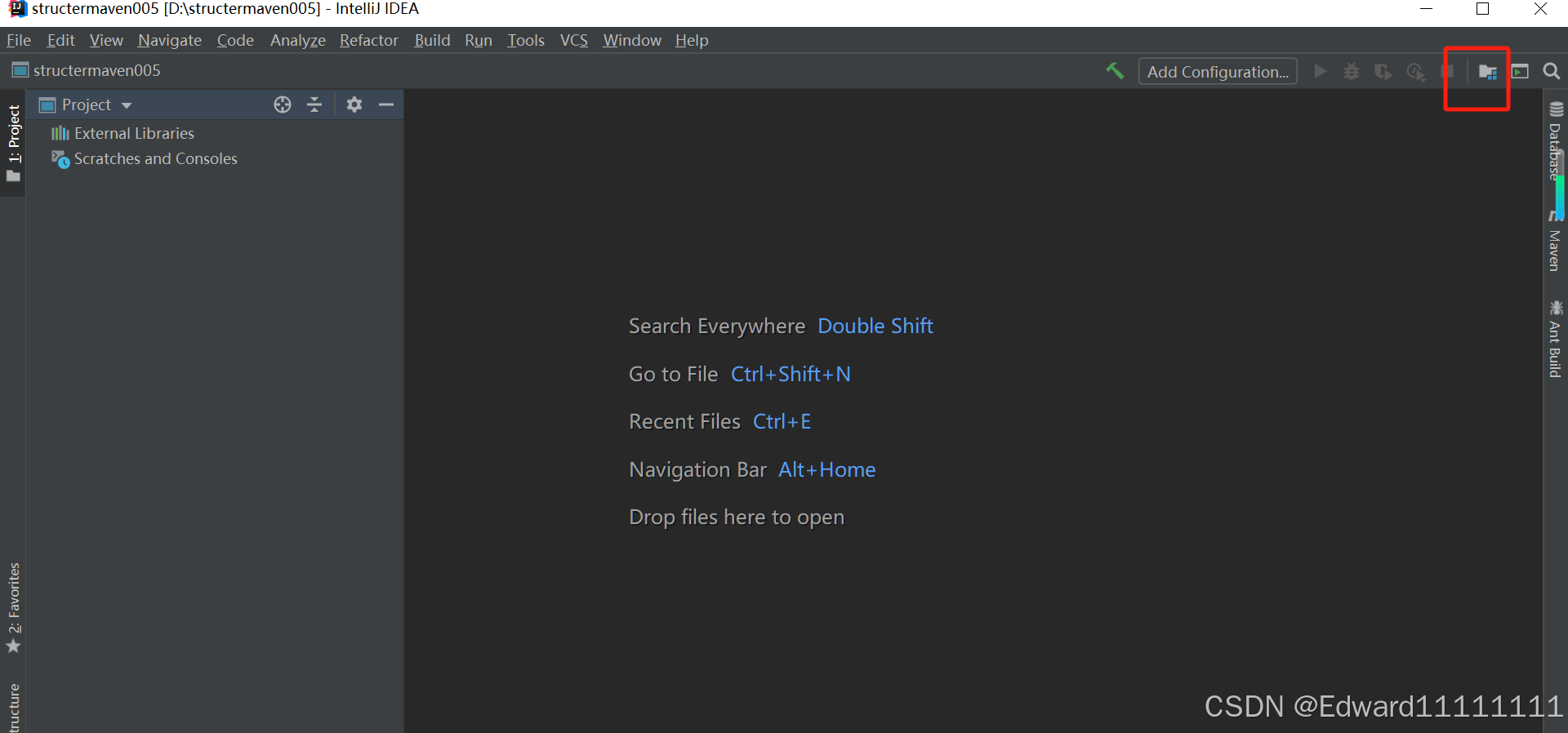This screenshot has height=733, width=1568.
Task: Click 'Drop files here to open' text
Action: 737,518
